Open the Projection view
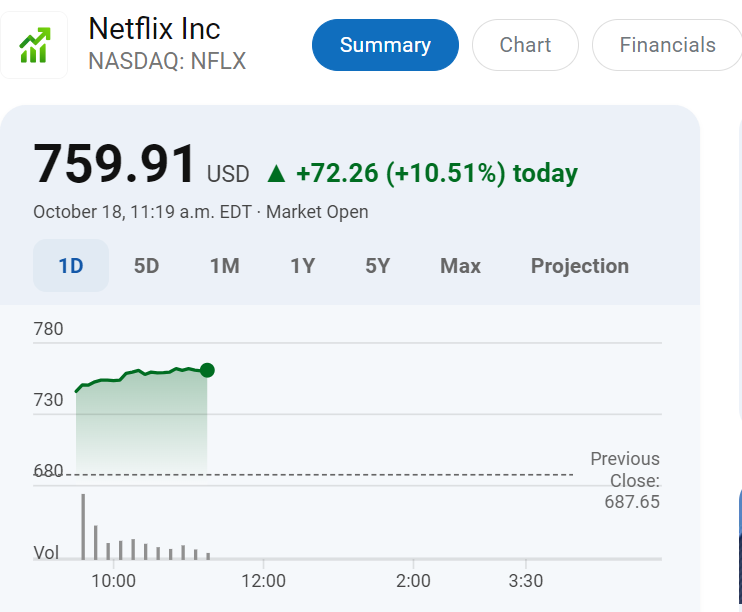This screenshot has height=612, width=742. coord(579,266)
